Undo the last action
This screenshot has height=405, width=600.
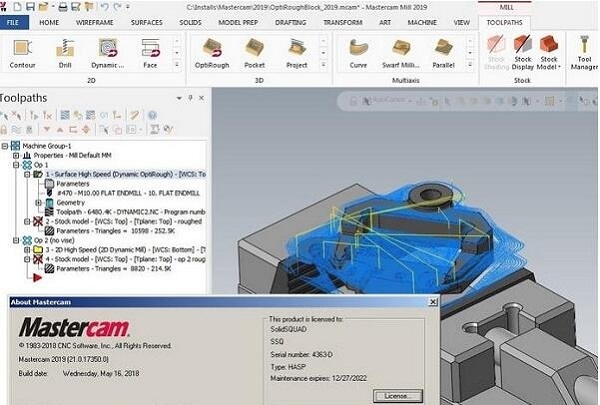(104, 7)
